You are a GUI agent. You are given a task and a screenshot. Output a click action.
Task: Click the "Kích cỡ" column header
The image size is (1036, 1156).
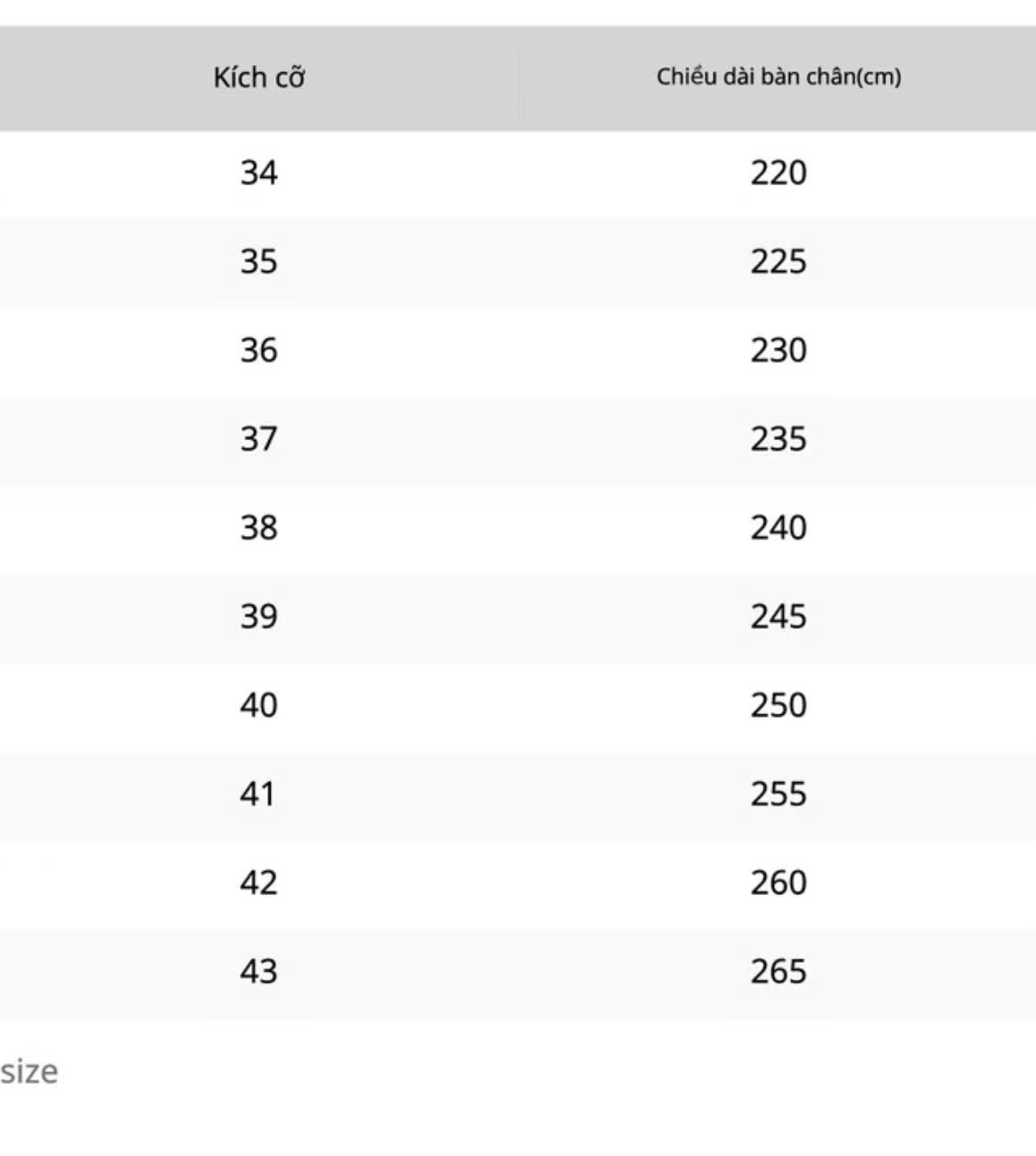coord(258,77)
